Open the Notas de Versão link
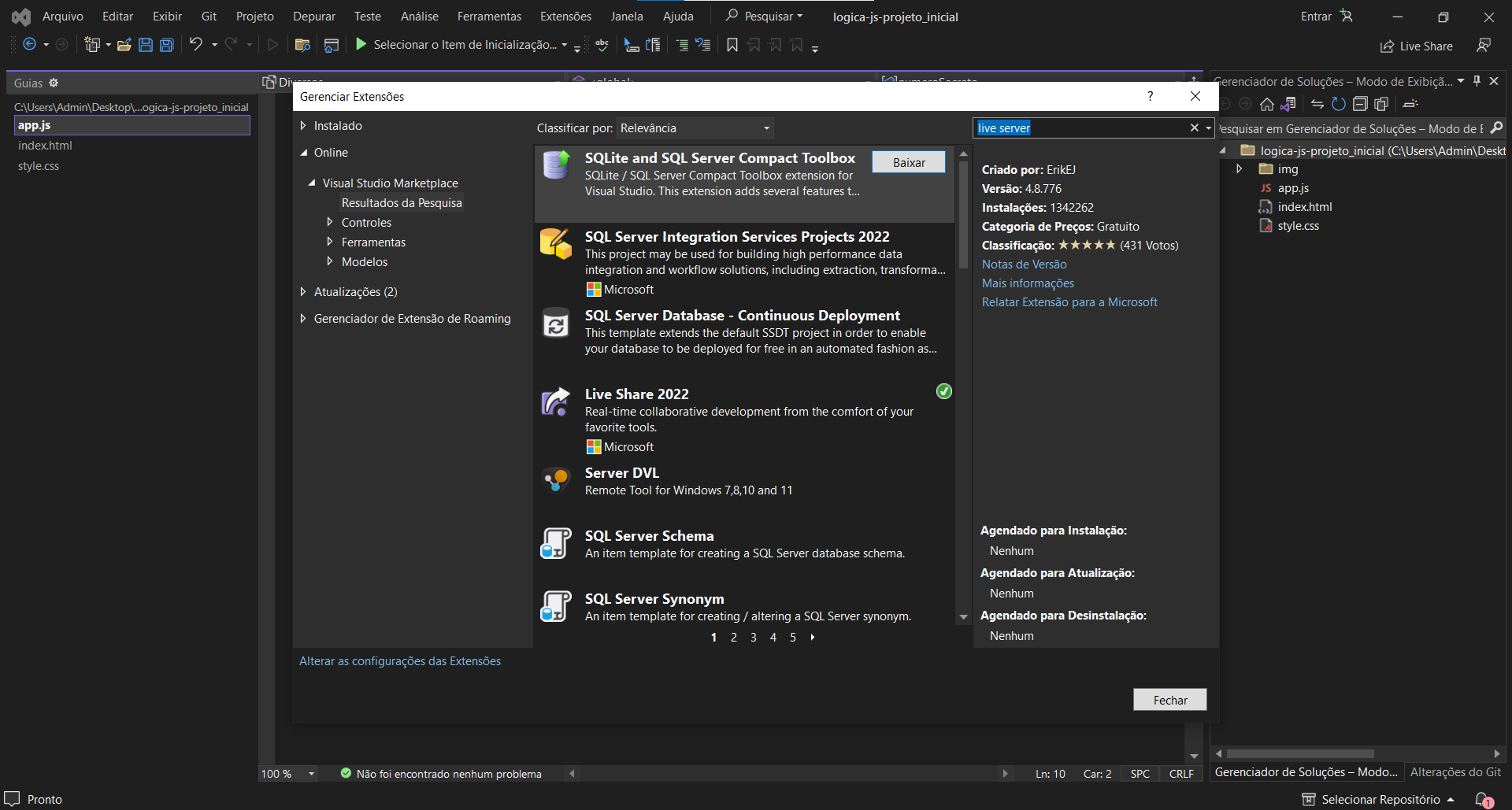This screenshot has height=810, width=1512. [1024, 264]
